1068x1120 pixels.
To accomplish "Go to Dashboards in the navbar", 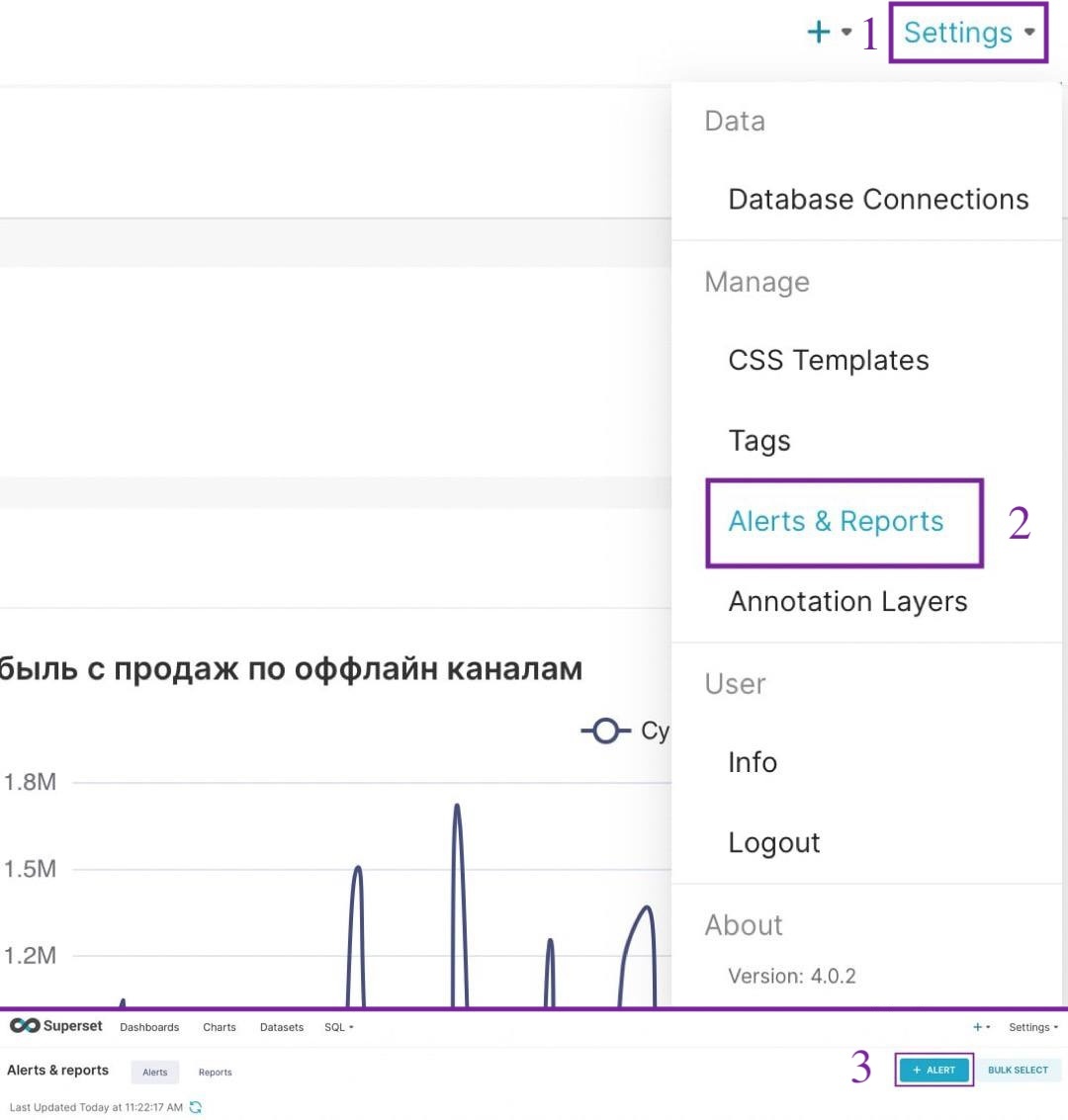I will [149, 1027].
